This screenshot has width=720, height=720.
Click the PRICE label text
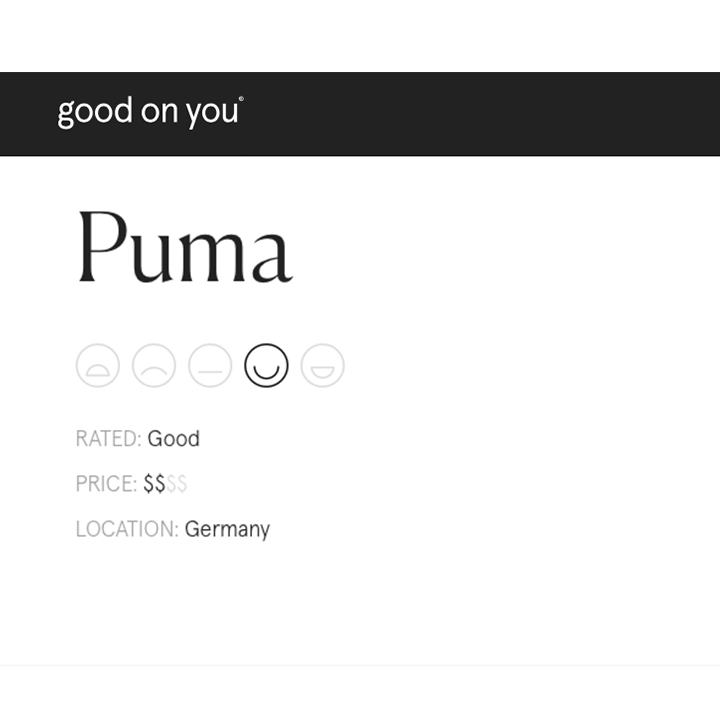107,484
